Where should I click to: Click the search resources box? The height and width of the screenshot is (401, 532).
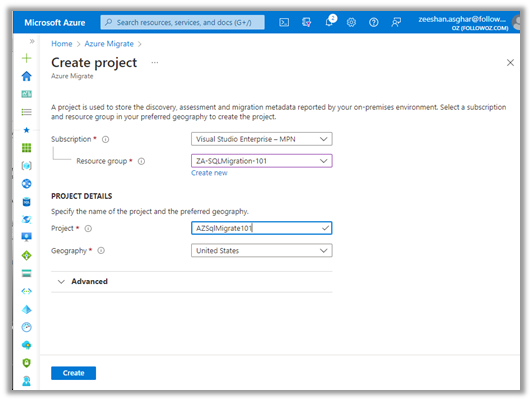[x=183, y=22]
